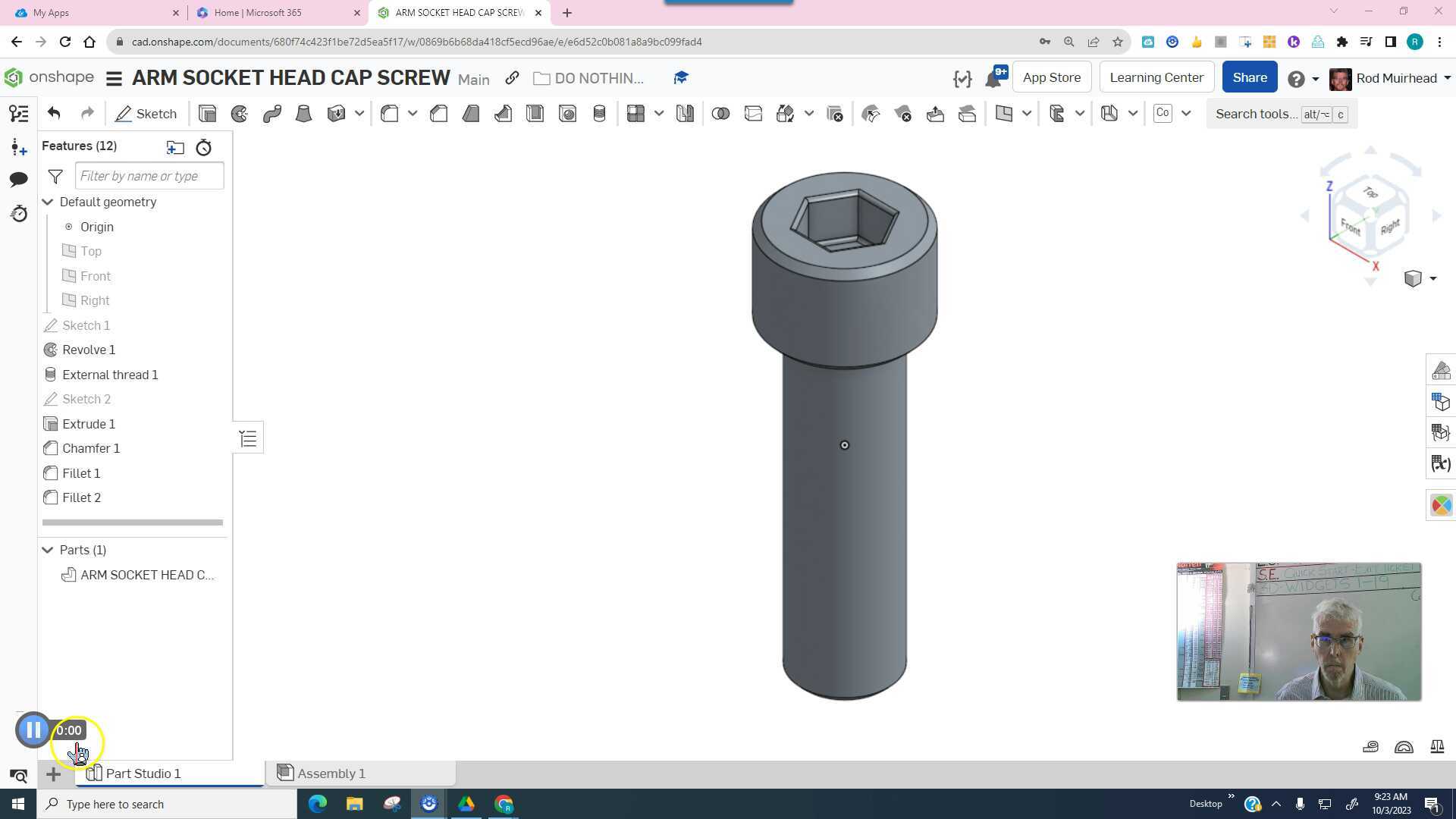Image resolution: width=1456 pixels, height=819 pixels.
Task: Open the Learning Center
Action: (1156, 77)
